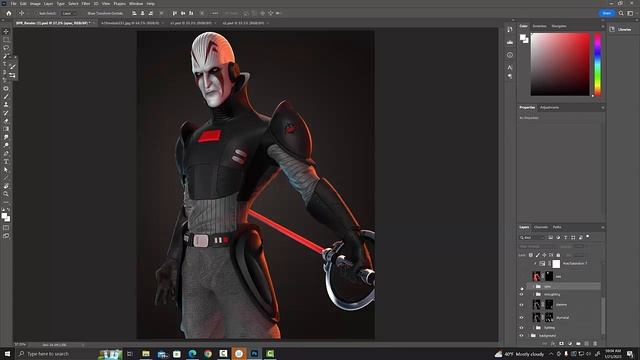Open the Properties panel flyout menu
This screenshot has height=360, width=640.
coord(602,107)
